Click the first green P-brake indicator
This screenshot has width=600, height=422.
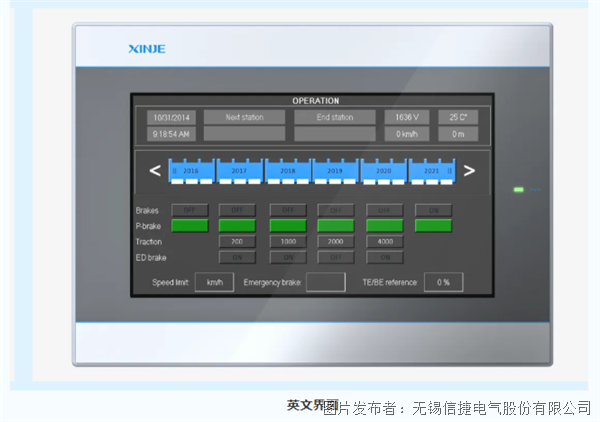(189, 226)
